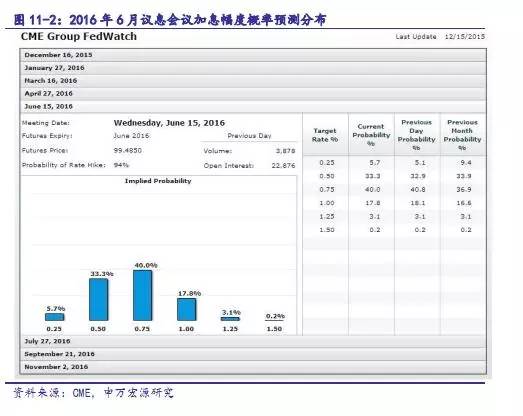The width and height of the screenshot is (523, 416).
Task: Select the 0.75 target rate cell
Action: [327, 189]
